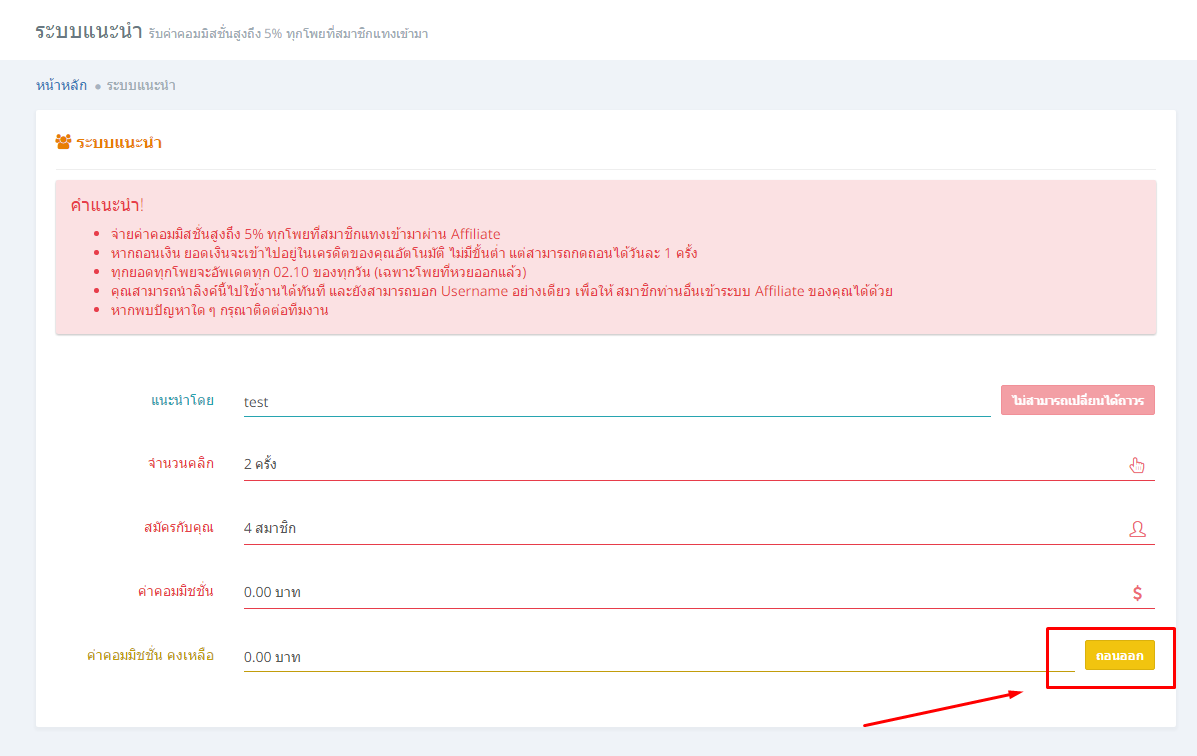
Task: Select the สมัครกับคุณ field showing 4 สมาชิก
Action: [680, 528]
